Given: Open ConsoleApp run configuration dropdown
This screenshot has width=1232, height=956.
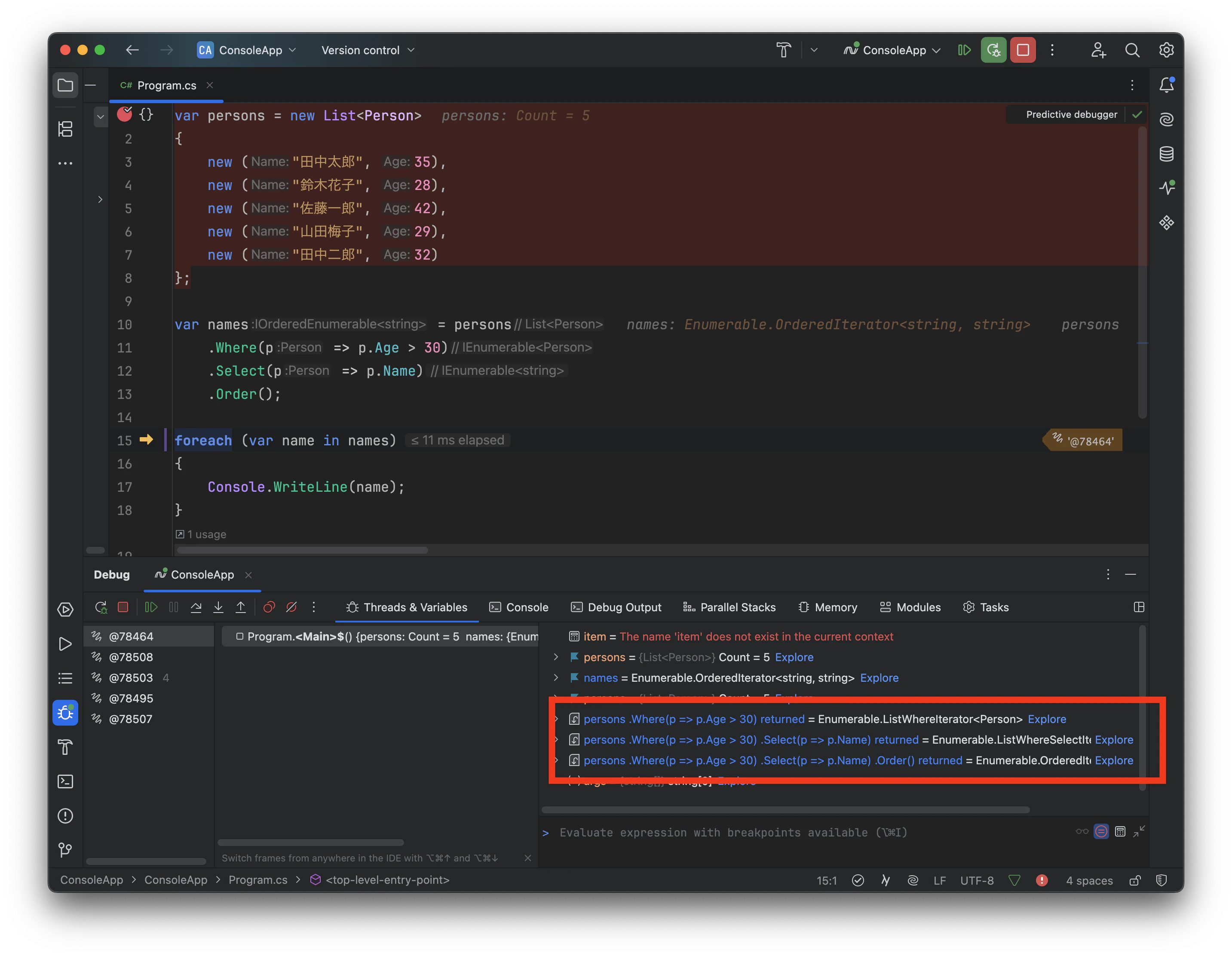Looking at the screenshot, I should 894,50.
